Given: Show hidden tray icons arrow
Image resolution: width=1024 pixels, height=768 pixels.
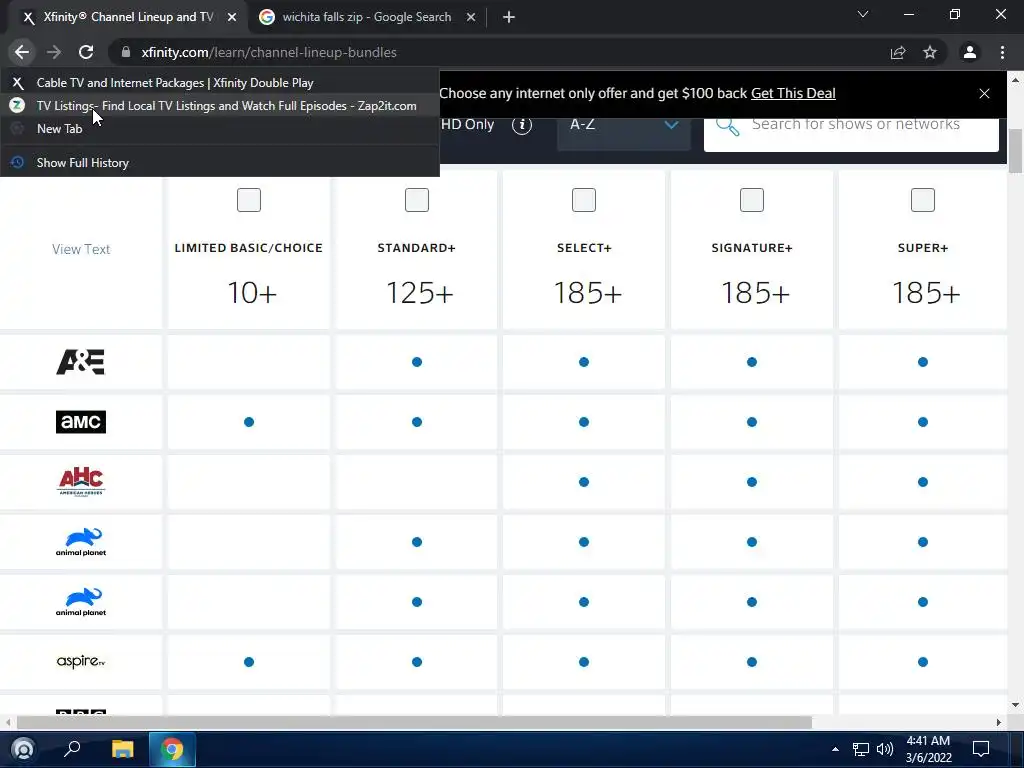Looking at the screenshot, I should [835, 749].
